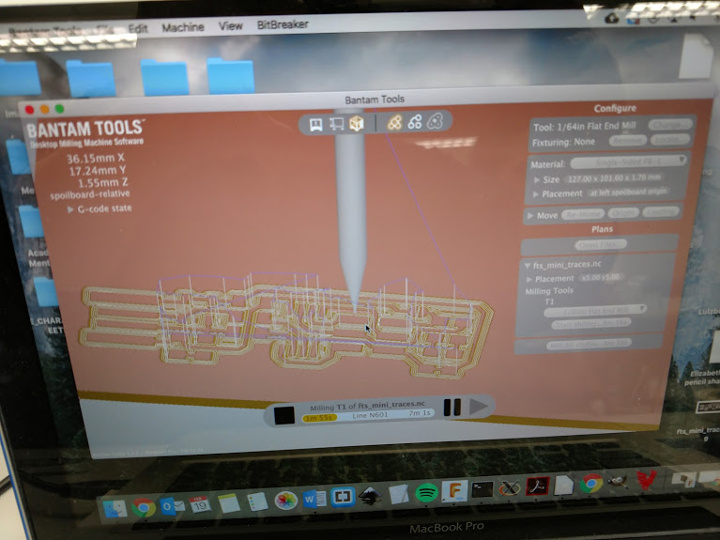Open Photos in the Dock
This screenshot has width=720, height=540.
(286, 500)
